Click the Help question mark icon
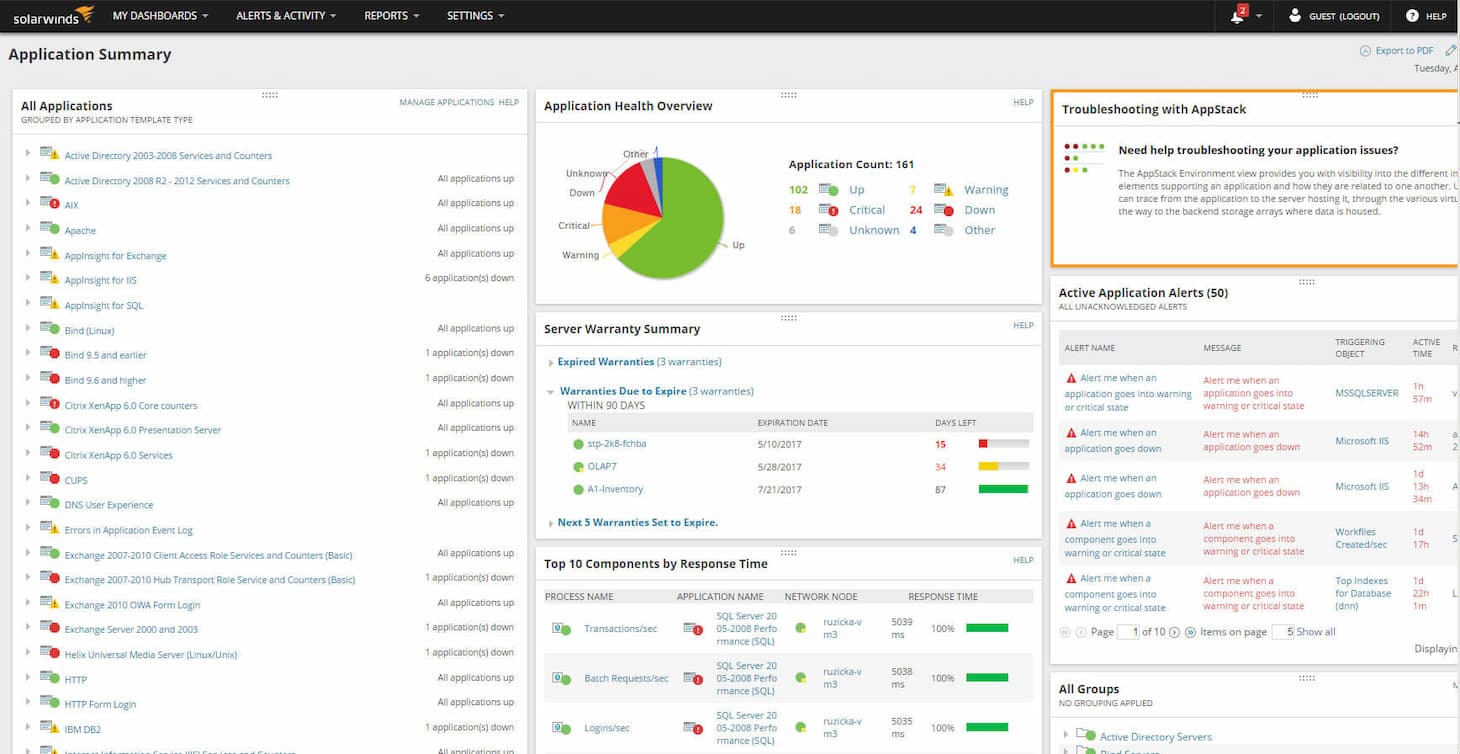Image resolution: width=1460 pixels, height=754 pixels. [x=1412, y=16]
